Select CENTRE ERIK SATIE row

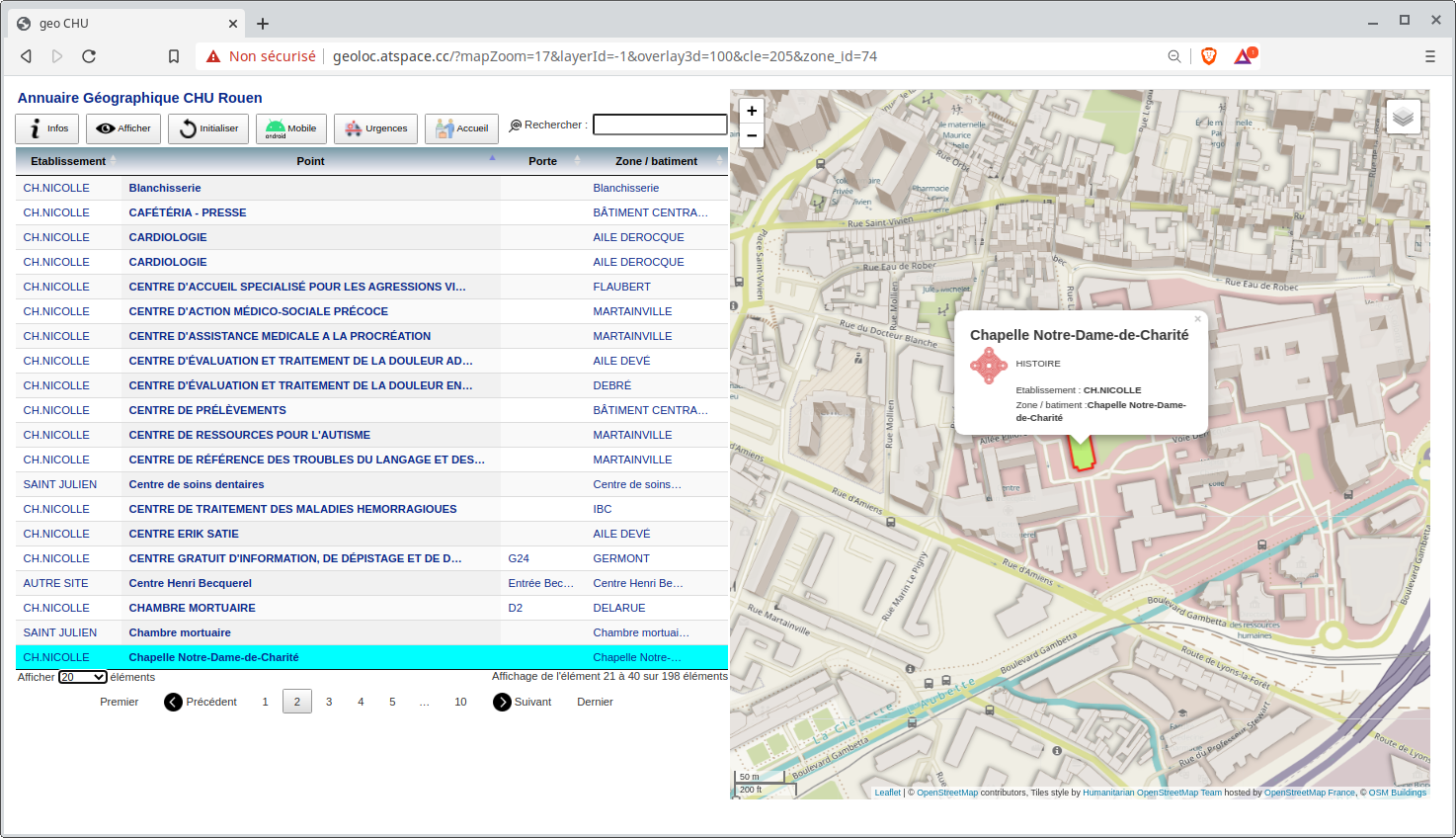pyautogui.click(x=371, y=534)
